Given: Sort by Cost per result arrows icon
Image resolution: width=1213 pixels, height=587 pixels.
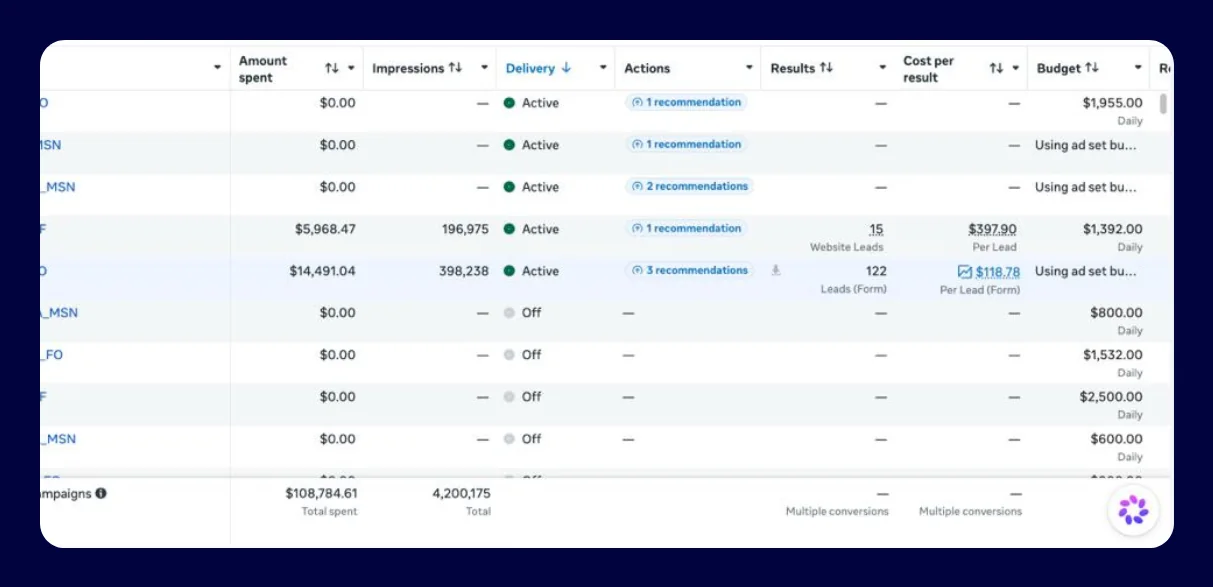Looking at the screenshot, I should pos(996,68).
